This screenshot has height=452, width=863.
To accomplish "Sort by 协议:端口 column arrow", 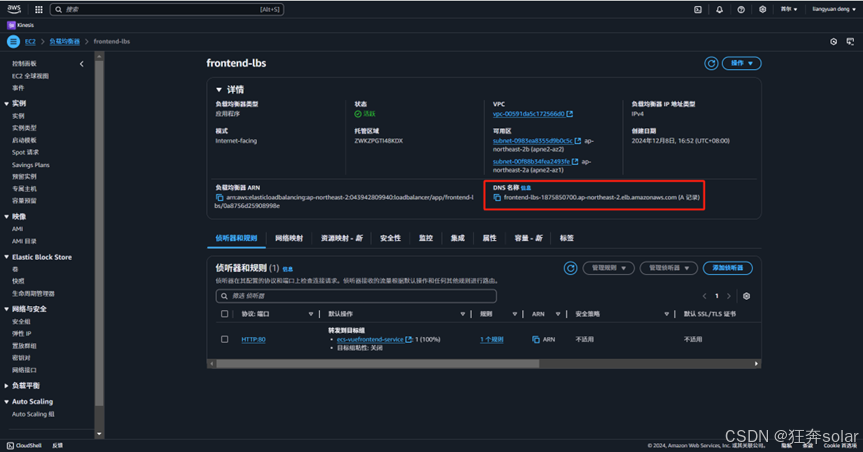I will click(310, 314).
